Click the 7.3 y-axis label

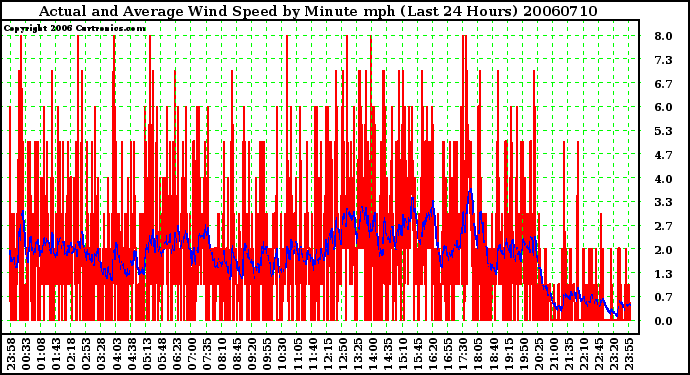pos(663,60)
